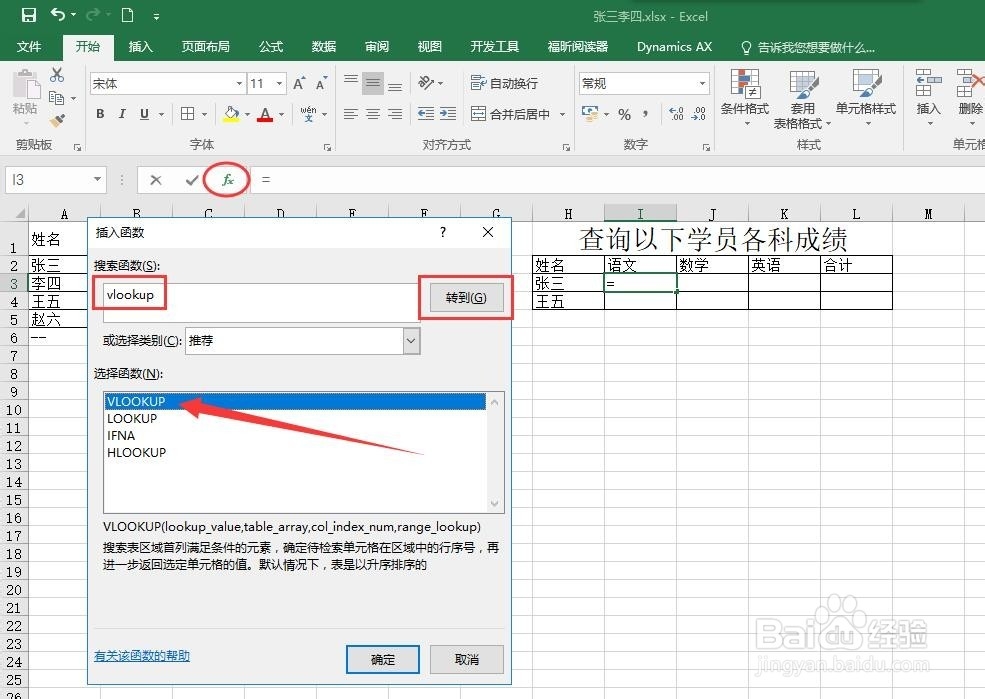The height and width of the screenshot is (699, 985).
Task: Open 有关该函数的帮助 link
Action: 142,656
